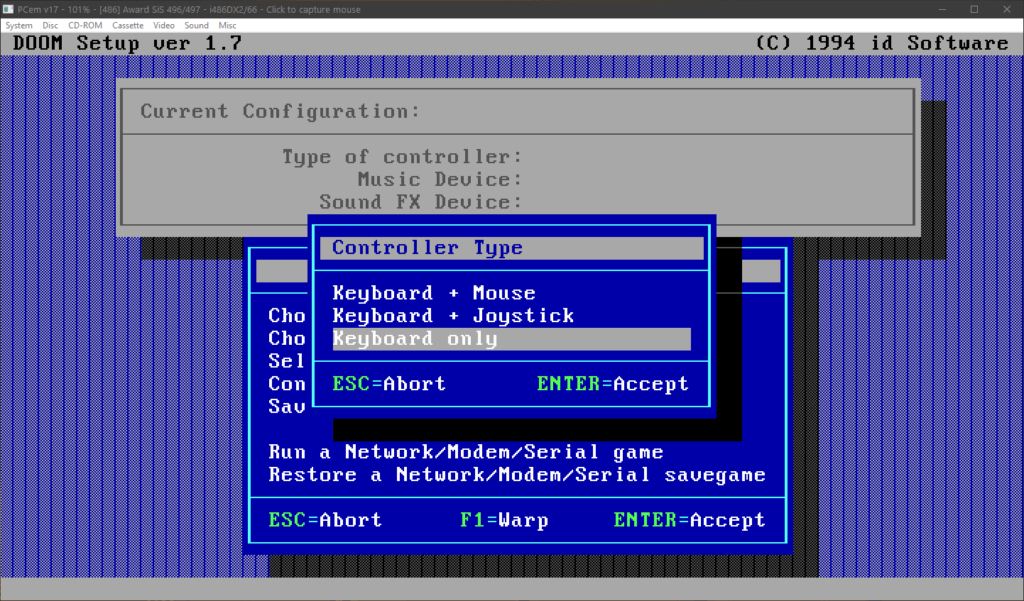Open the Disc menu

50,25
